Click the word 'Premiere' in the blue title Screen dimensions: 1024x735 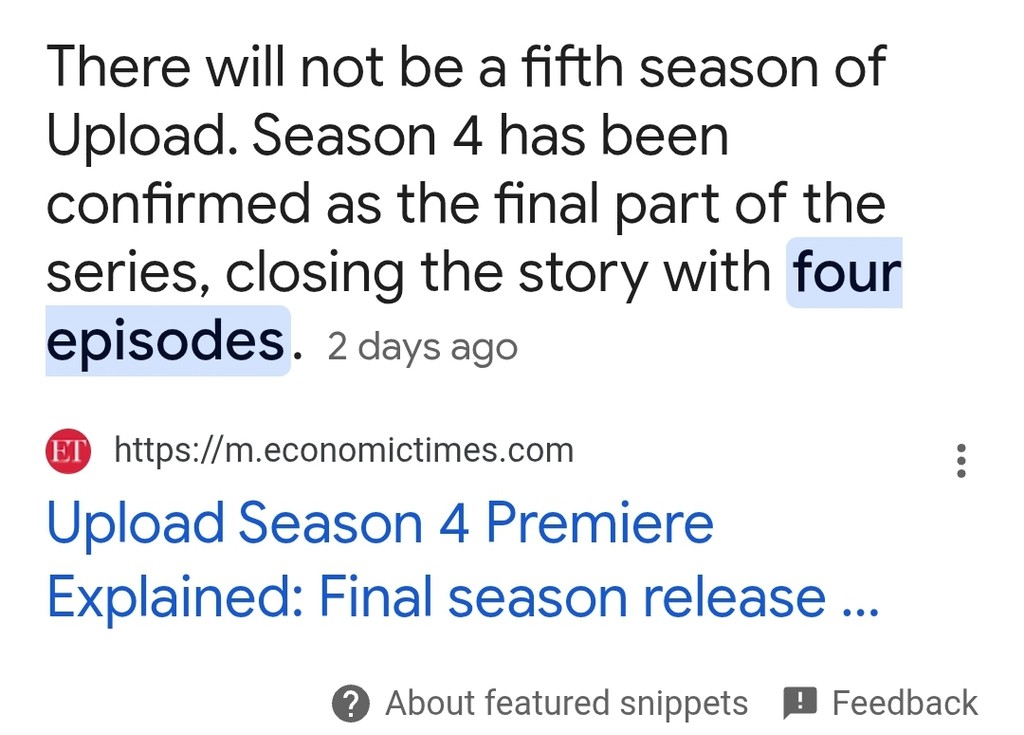pyautogui.click(x=600, y=523)
